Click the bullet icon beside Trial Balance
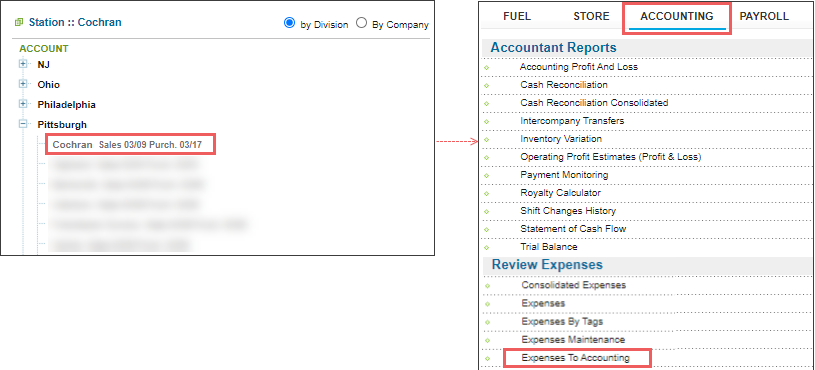The height and width of the screenshot is (370, 815). pos(487,247)
